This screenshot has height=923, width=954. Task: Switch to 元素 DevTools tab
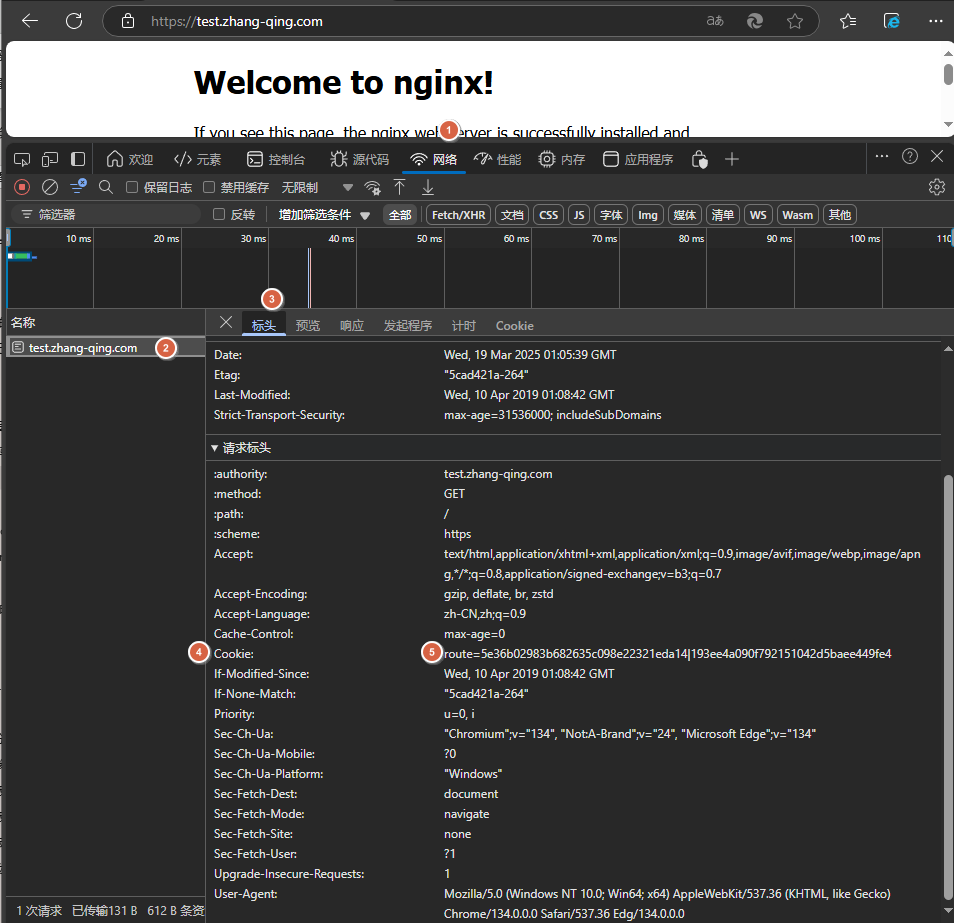[x=197, y=159]
